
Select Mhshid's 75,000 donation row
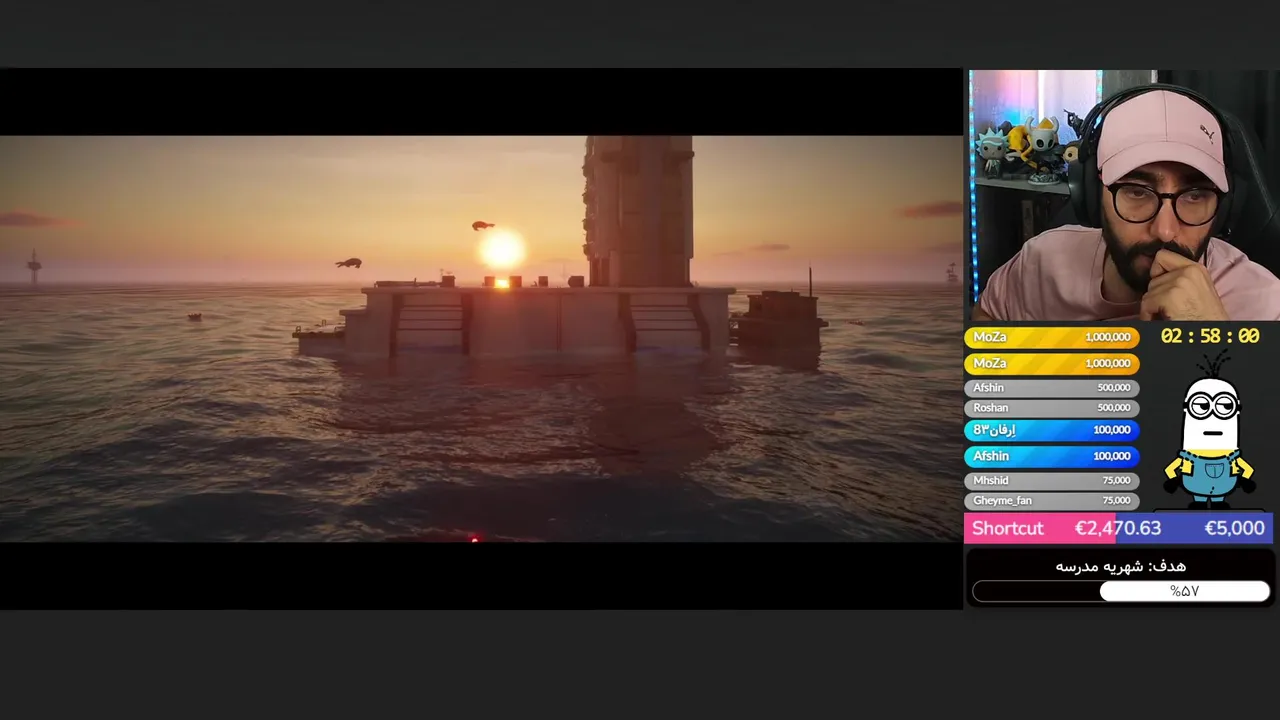pyautogui.click(x=1051, y=481)
